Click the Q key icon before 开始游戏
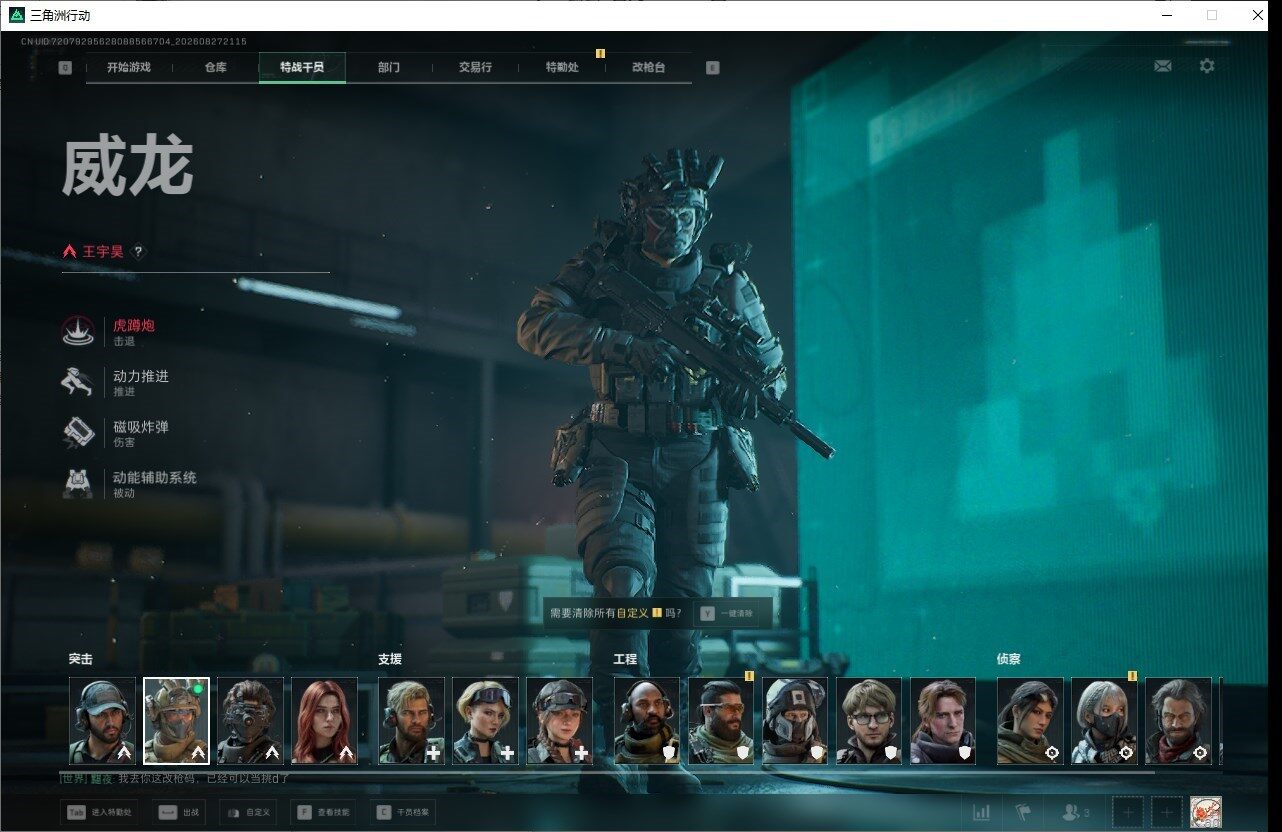1282x832 pixels. [65, 68]
